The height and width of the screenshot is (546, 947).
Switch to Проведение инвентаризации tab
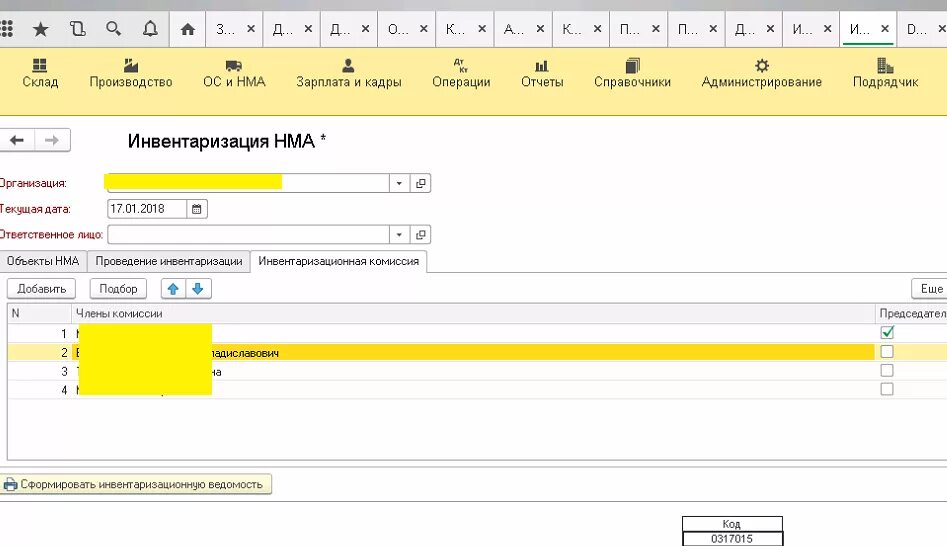click(169, 261)
